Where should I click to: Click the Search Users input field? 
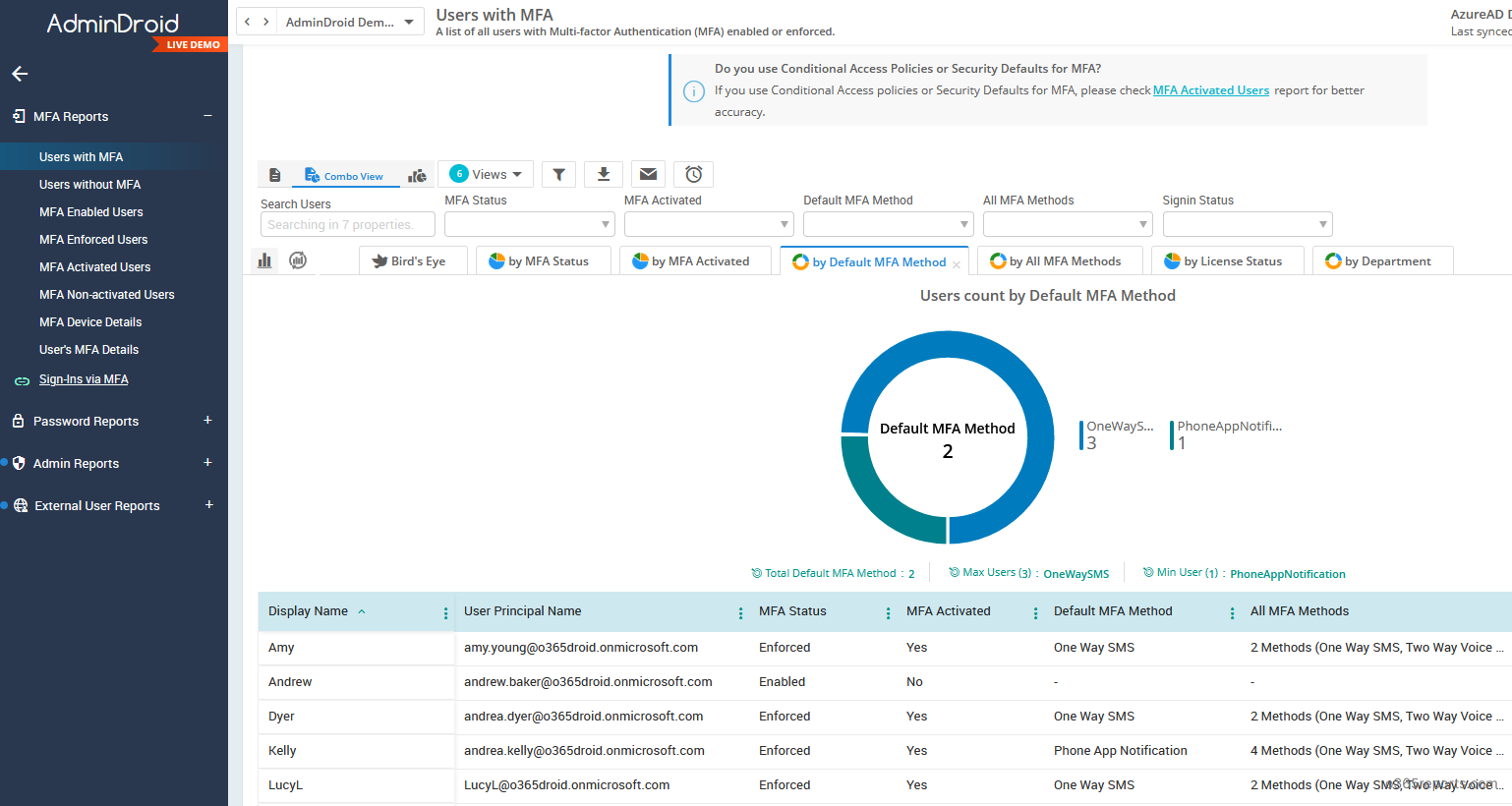pos(347,224)
